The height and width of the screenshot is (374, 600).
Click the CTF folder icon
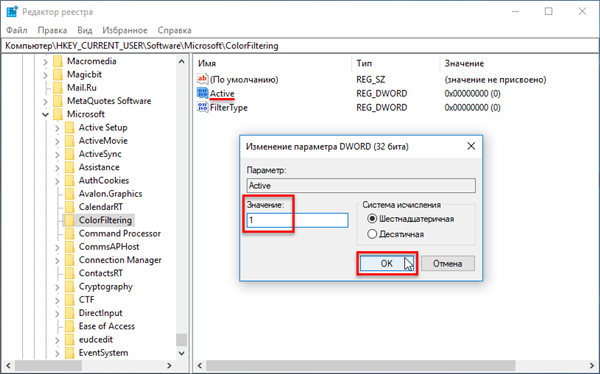[70, 300]
